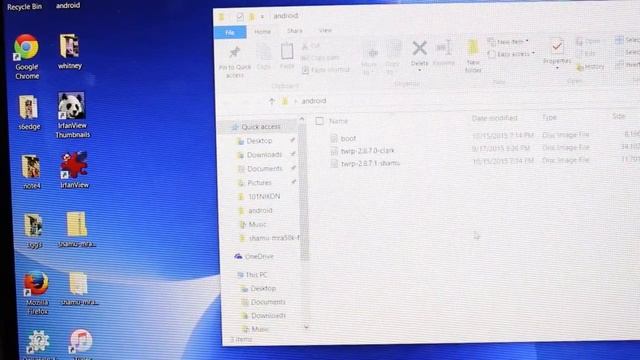The width and height of the screenshot is (640, 360).
Task: Click navigation pane scroll-down arrow
Action: point(306,327)
